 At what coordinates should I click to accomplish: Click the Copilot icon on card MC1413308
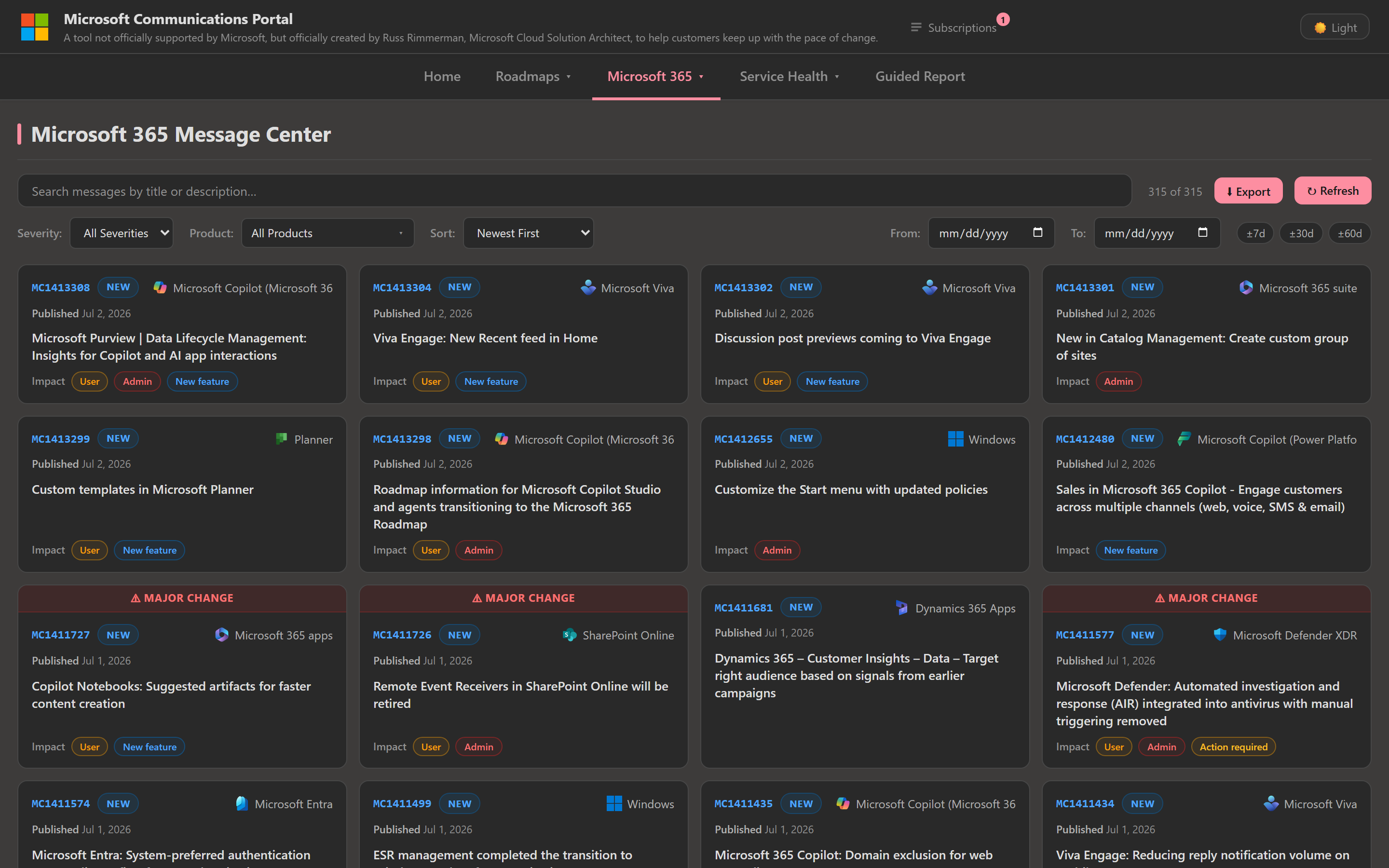click(160, 287)
